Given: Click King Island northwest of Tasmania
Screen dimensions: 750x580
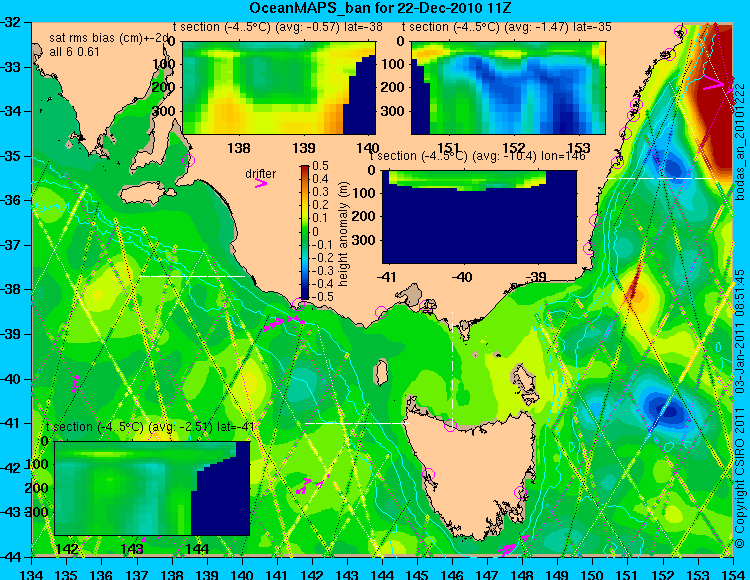Looking at the screenshot, I should click(380, 372).
